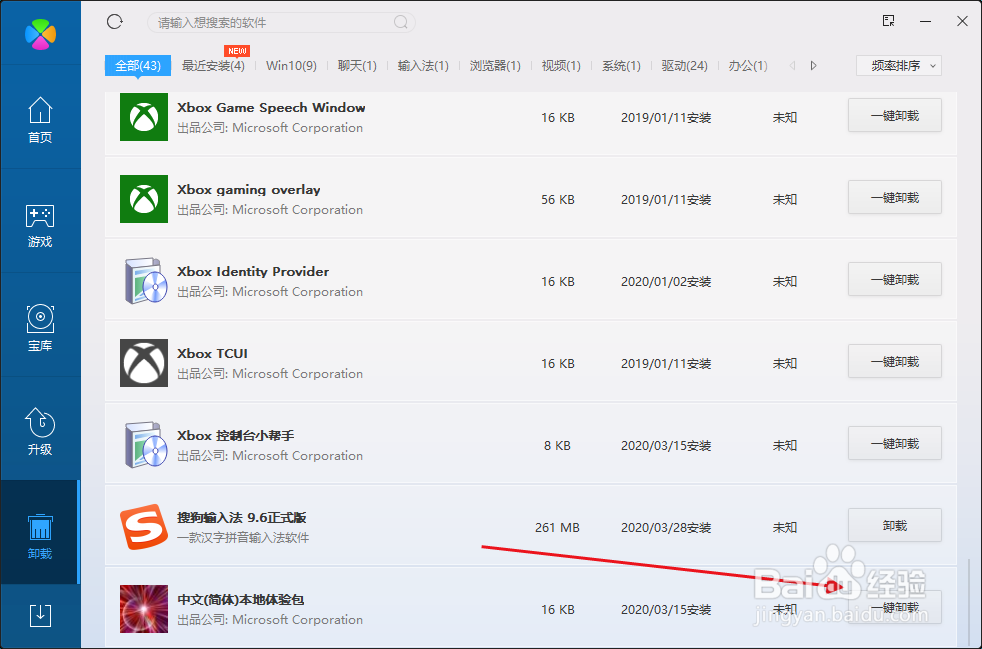Click the magnifier search icon
Image resolution: width=982 pixels, height=649 pixels.
(401, 23)
